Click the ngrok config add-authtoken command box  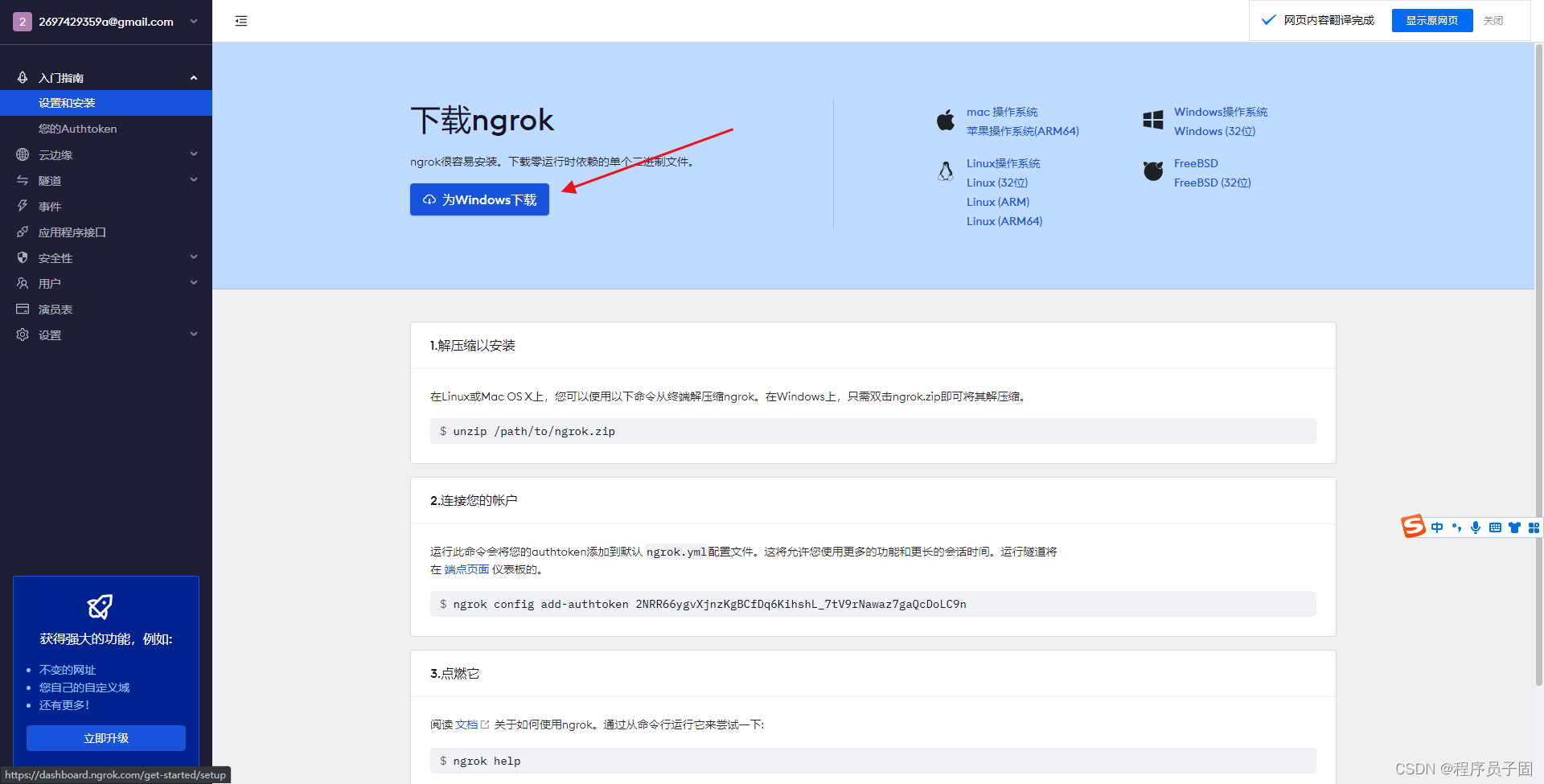[873, 604]
